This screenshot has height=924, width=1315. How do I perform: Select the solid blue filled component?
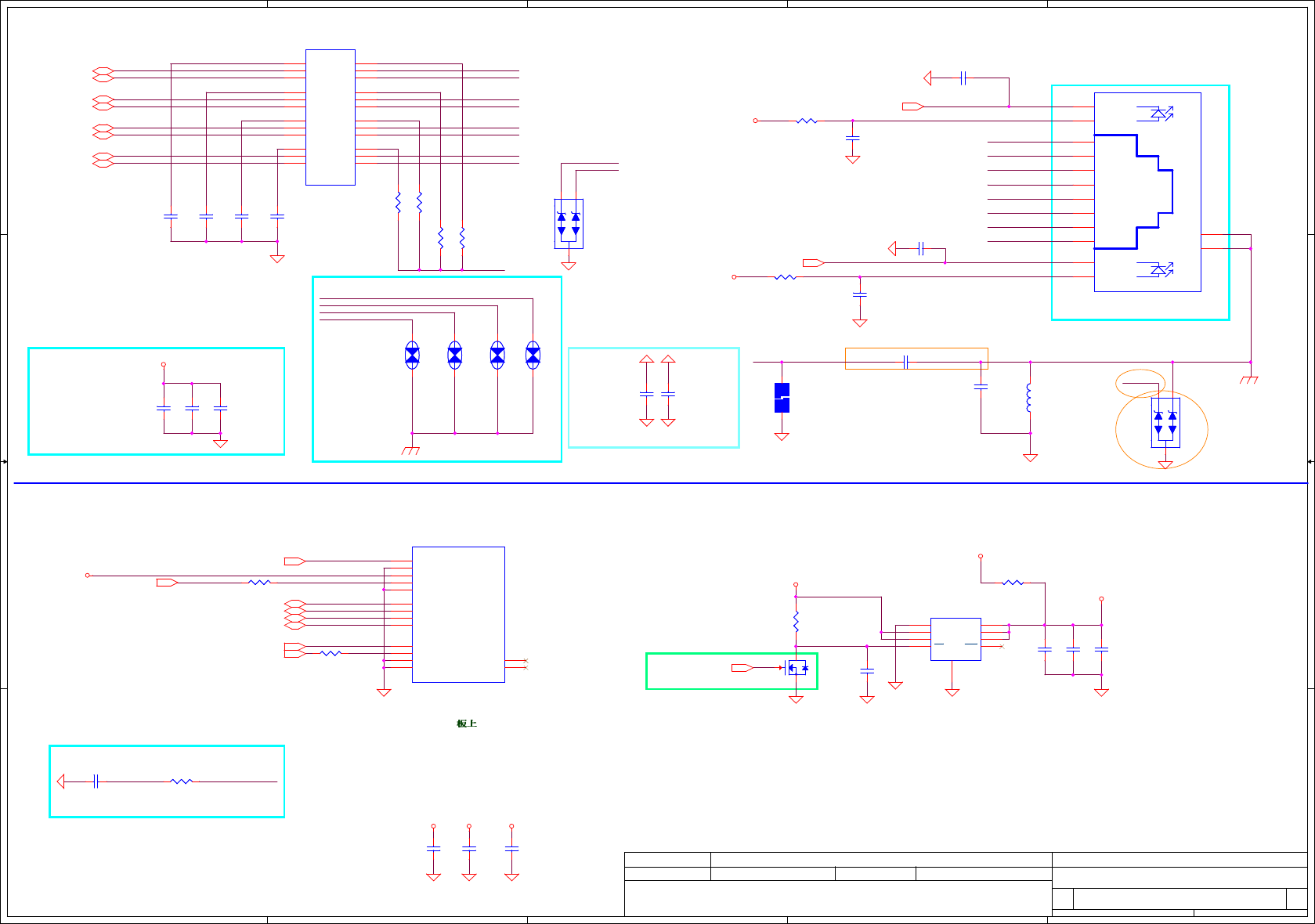(782, 398)
